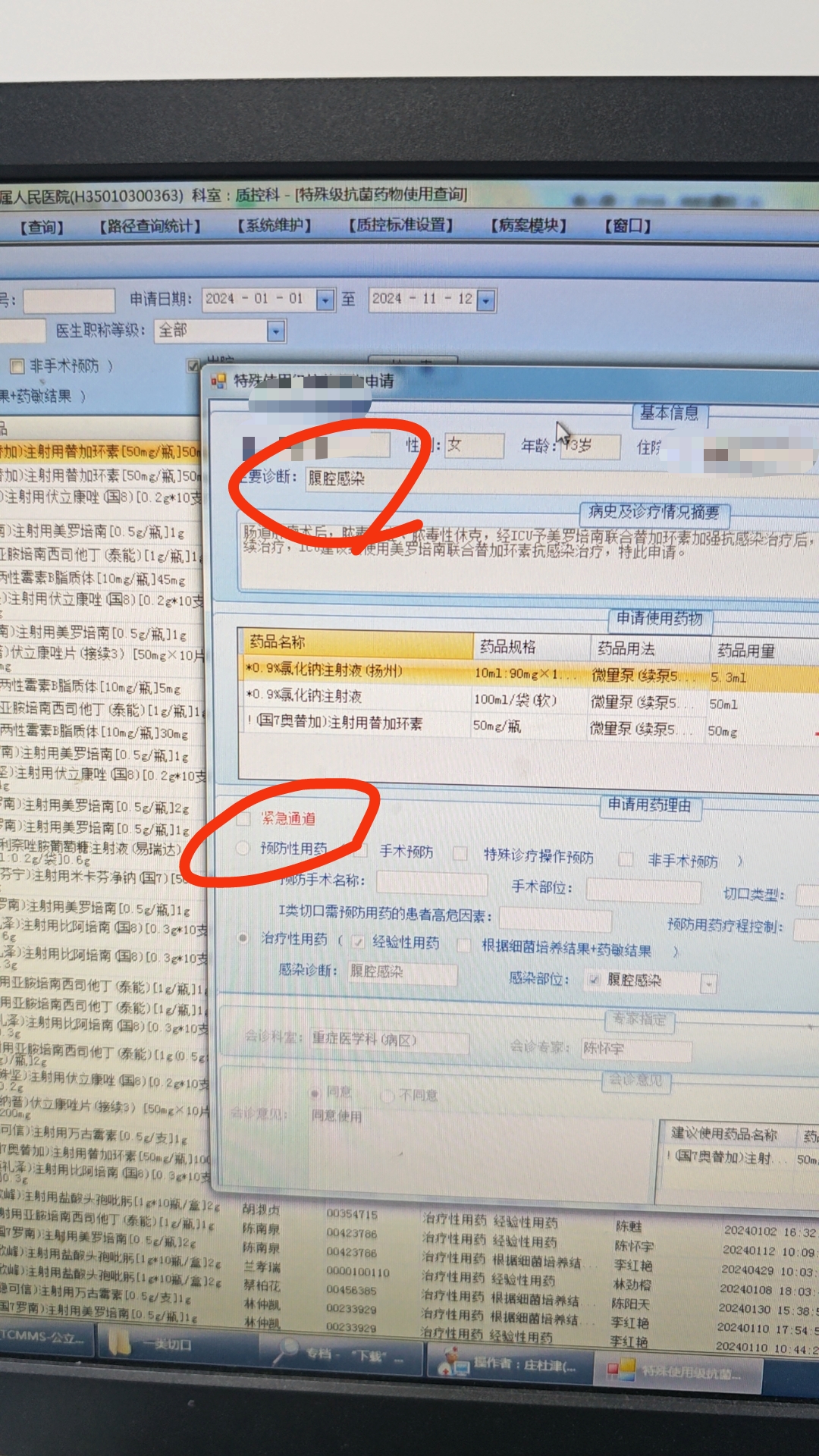Image resolution: width=819 pixels, height=1456 pixels.
Task: Open the 【病案模块】 menu
Action: click(528, 224)
